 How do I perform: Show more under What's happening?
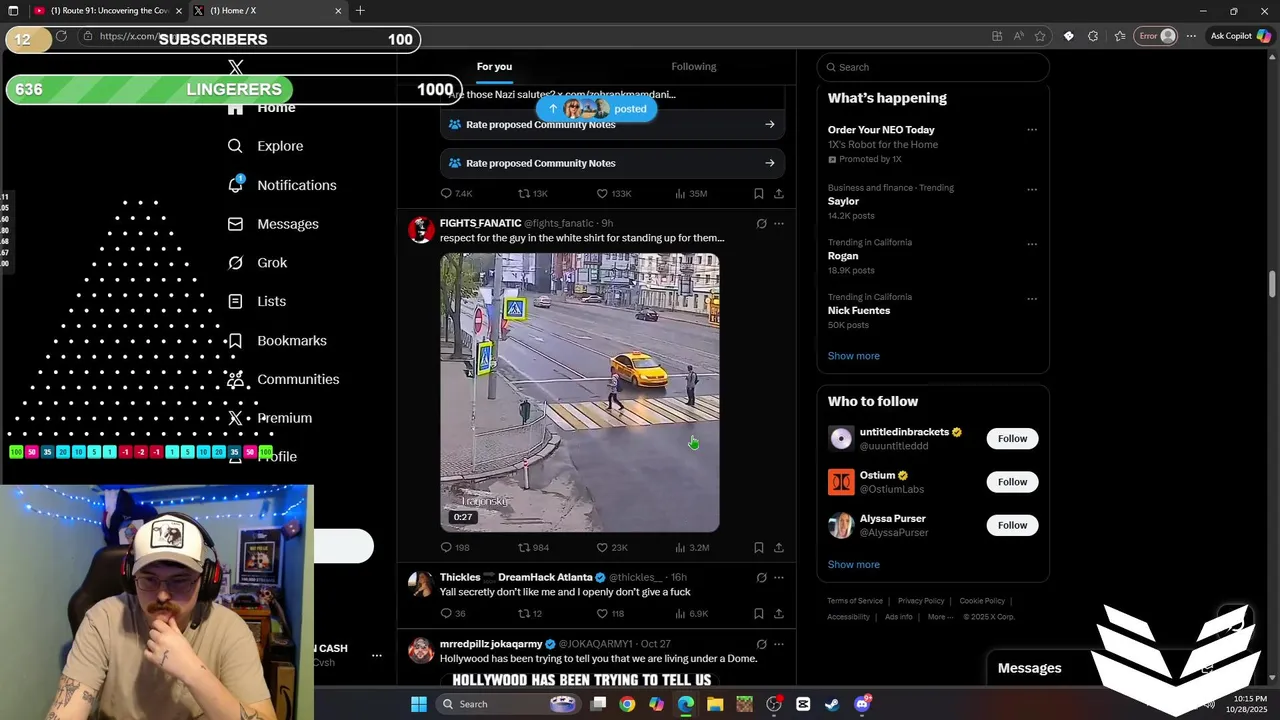pyautogui.click(x=853, y=356)
